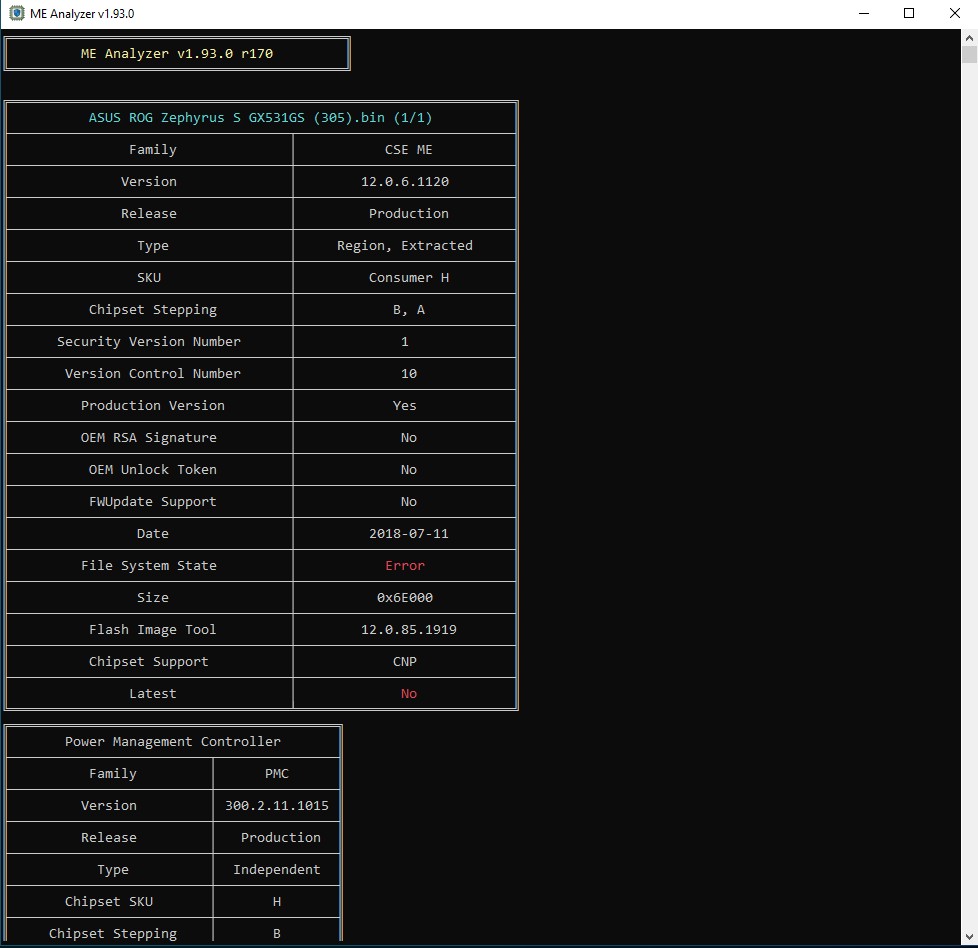Click the red 'Error' file system state
This screenshot has height=948, width=978.
coord(405,566)
